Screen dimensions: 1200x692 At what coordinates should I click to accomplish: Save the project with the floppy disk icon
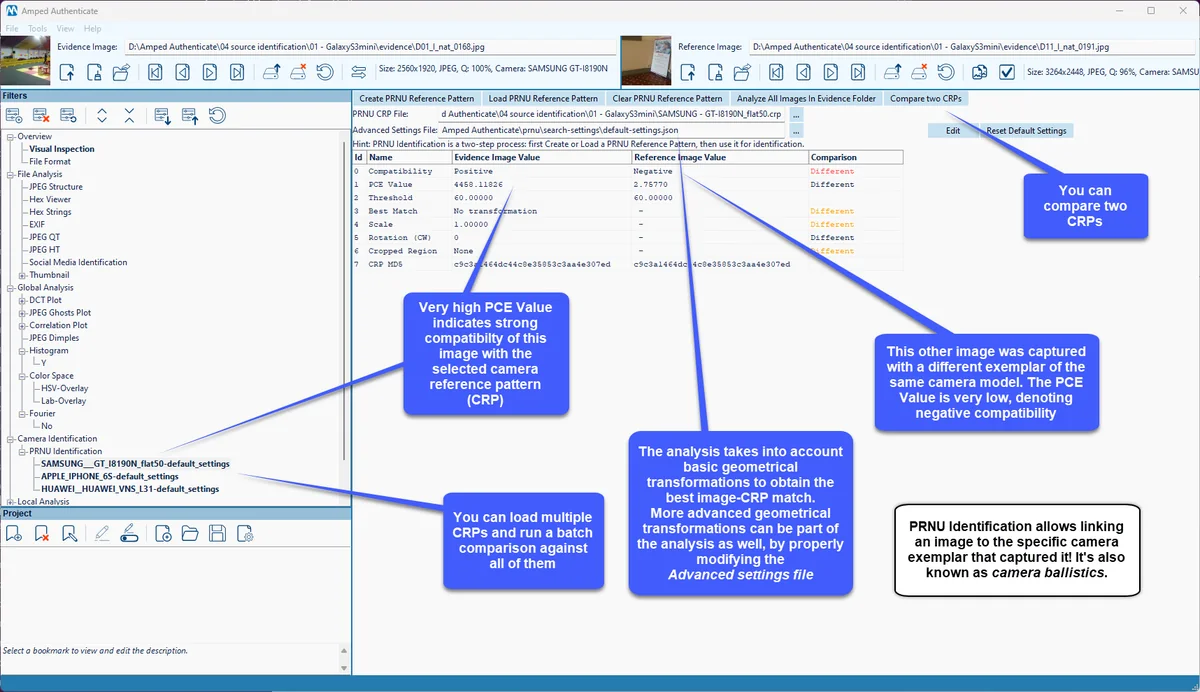[217, 534]
